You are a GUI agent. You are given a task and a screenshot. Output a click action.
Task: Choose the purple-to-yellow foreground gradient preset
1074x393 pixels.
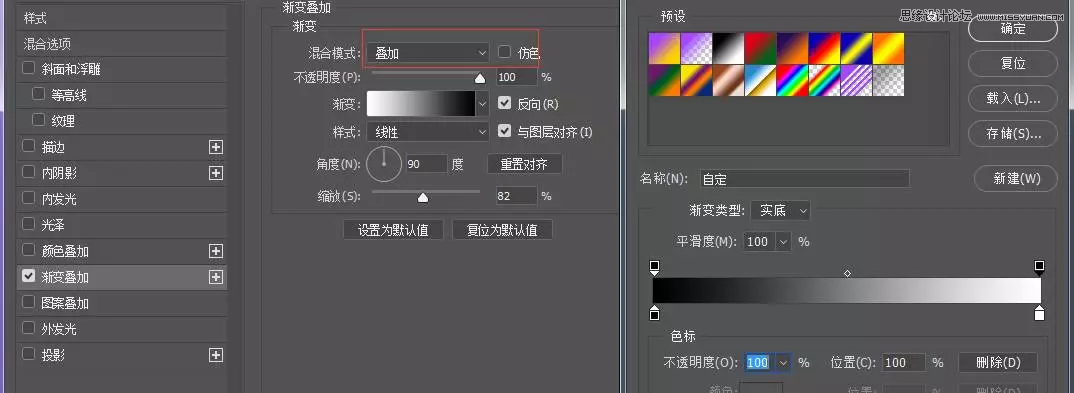pos(664,49)
